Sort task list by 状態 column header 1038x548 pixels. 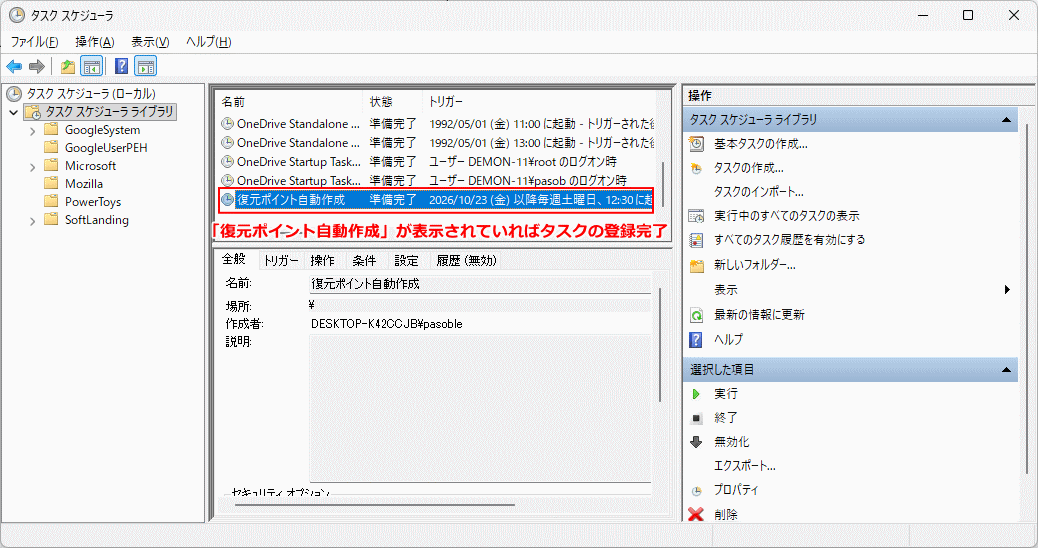click(x=393, y=102)
